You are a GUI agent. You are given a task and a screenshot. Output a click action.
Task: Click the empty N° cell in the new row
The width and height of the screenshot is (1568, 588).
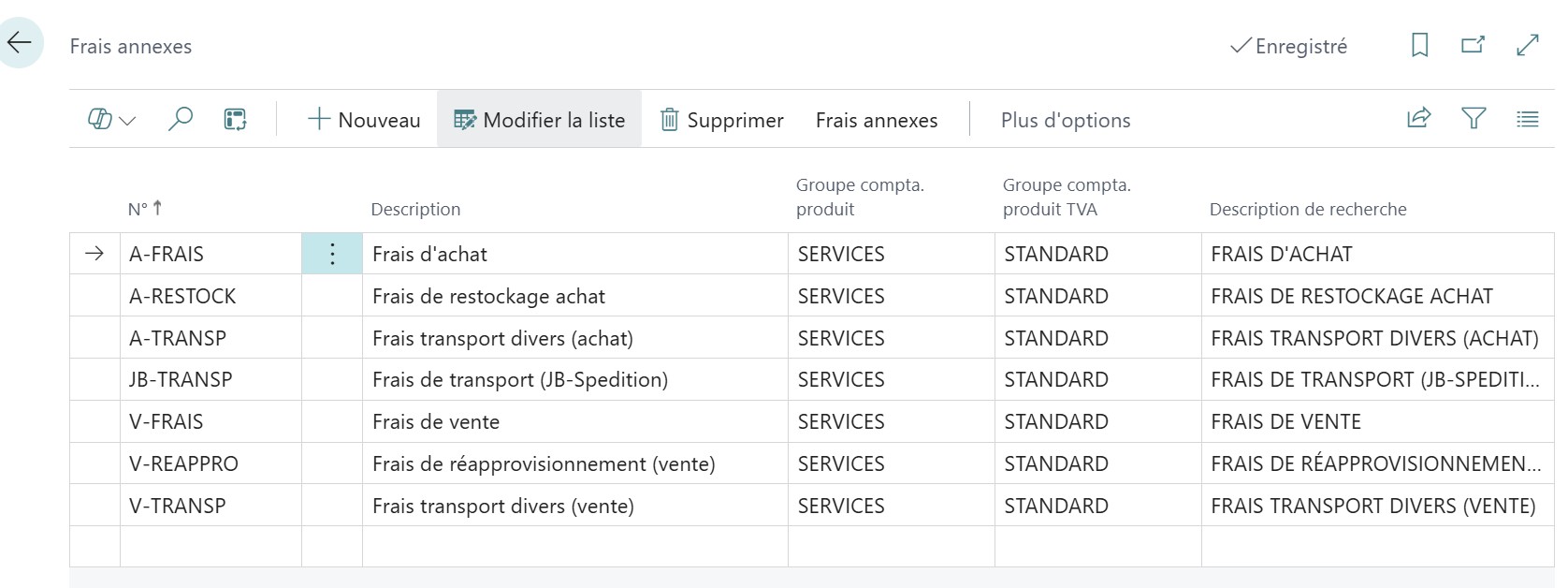coord(211,548)
